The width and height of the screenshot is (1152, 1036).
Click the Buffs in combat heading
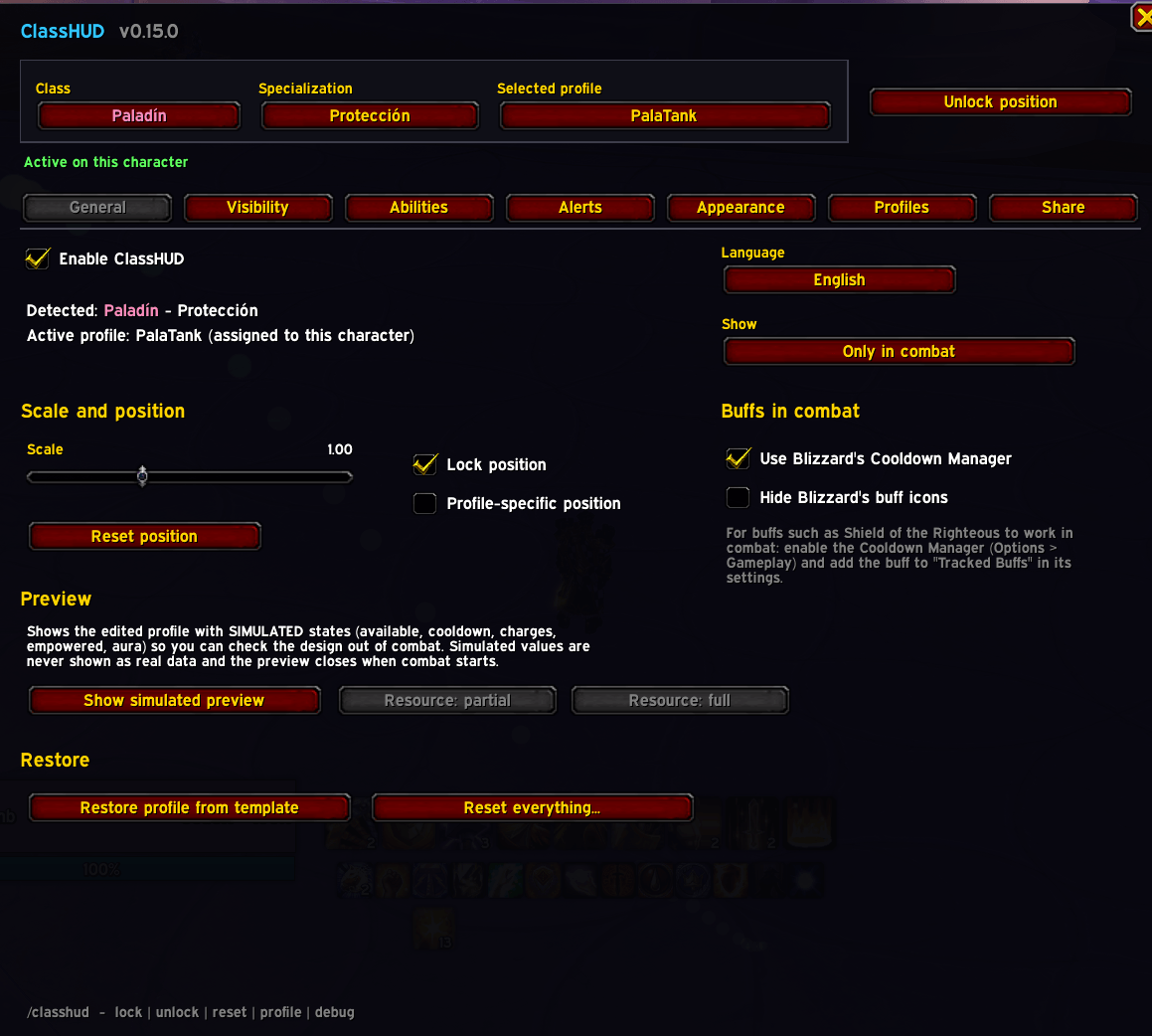(790, 411)
